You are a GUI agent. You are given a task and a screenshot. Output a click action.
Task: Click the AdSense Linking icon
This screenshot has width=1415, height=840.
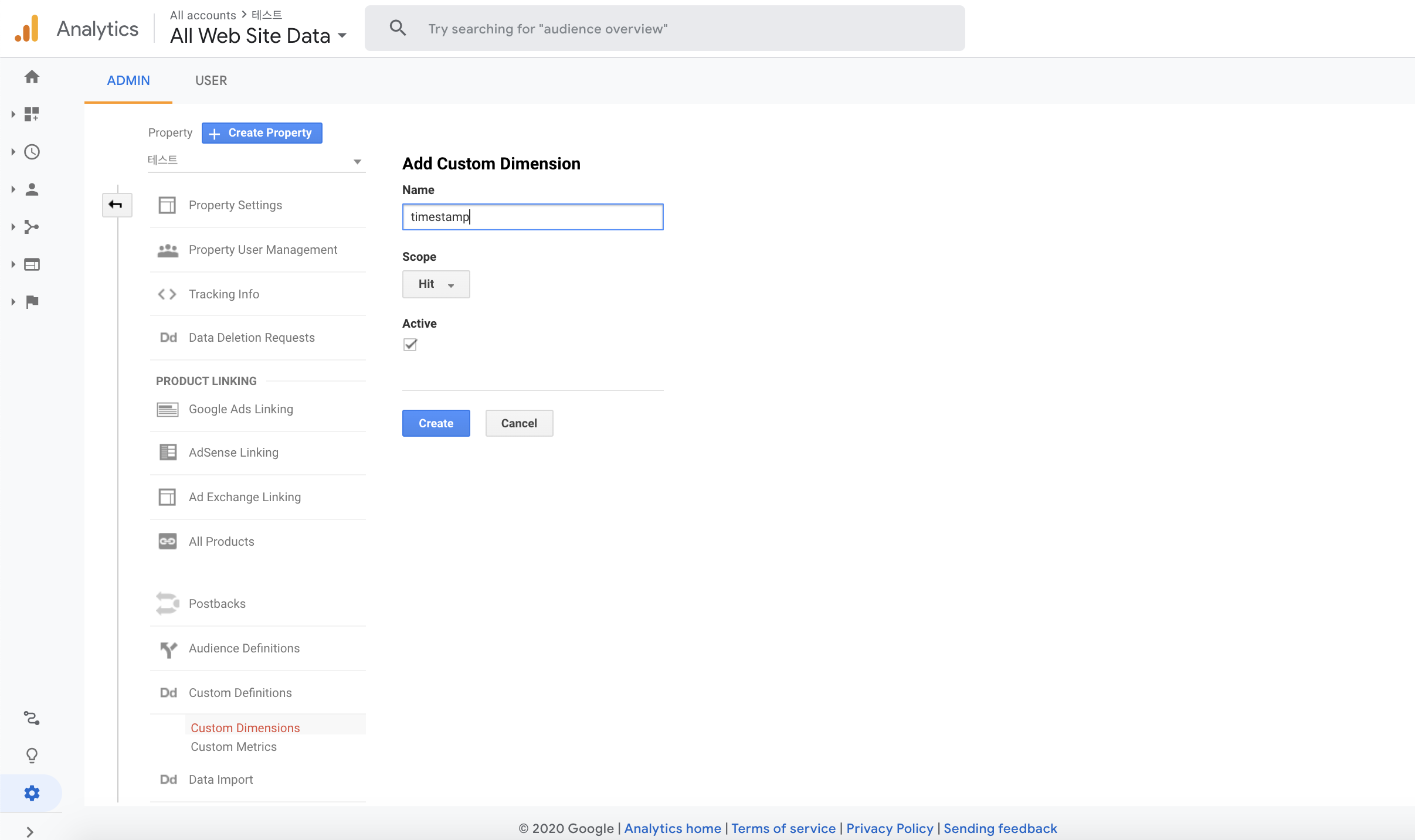pyautogui.click(x=168, y=452)
